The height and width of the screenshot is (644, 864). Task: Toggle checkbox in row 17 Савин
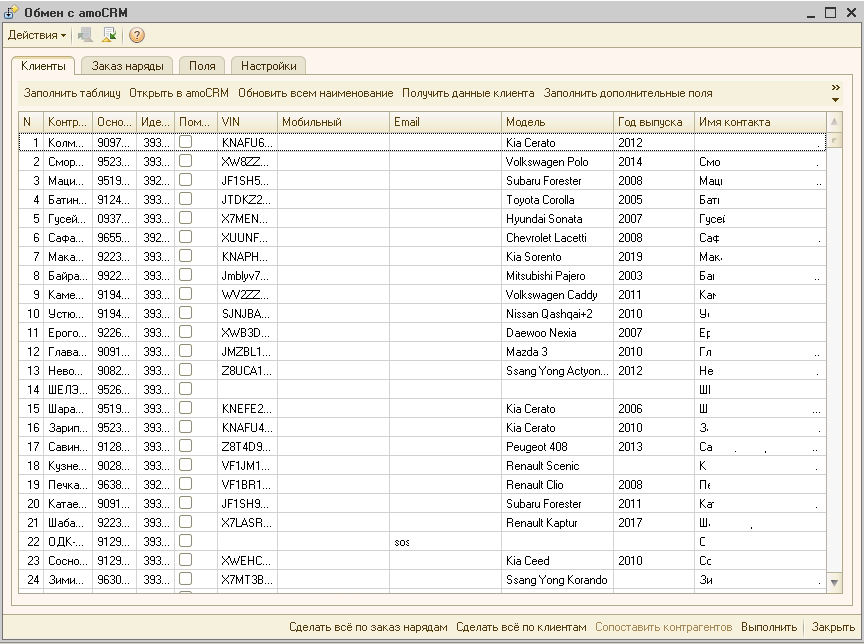pos(186,446)
